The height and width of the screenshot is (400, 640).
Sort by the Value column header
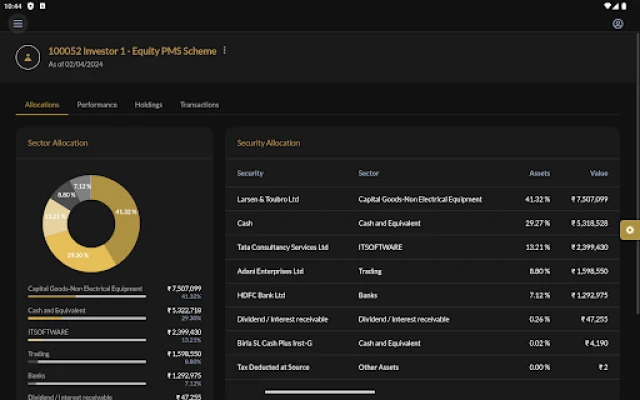[598, 173]
